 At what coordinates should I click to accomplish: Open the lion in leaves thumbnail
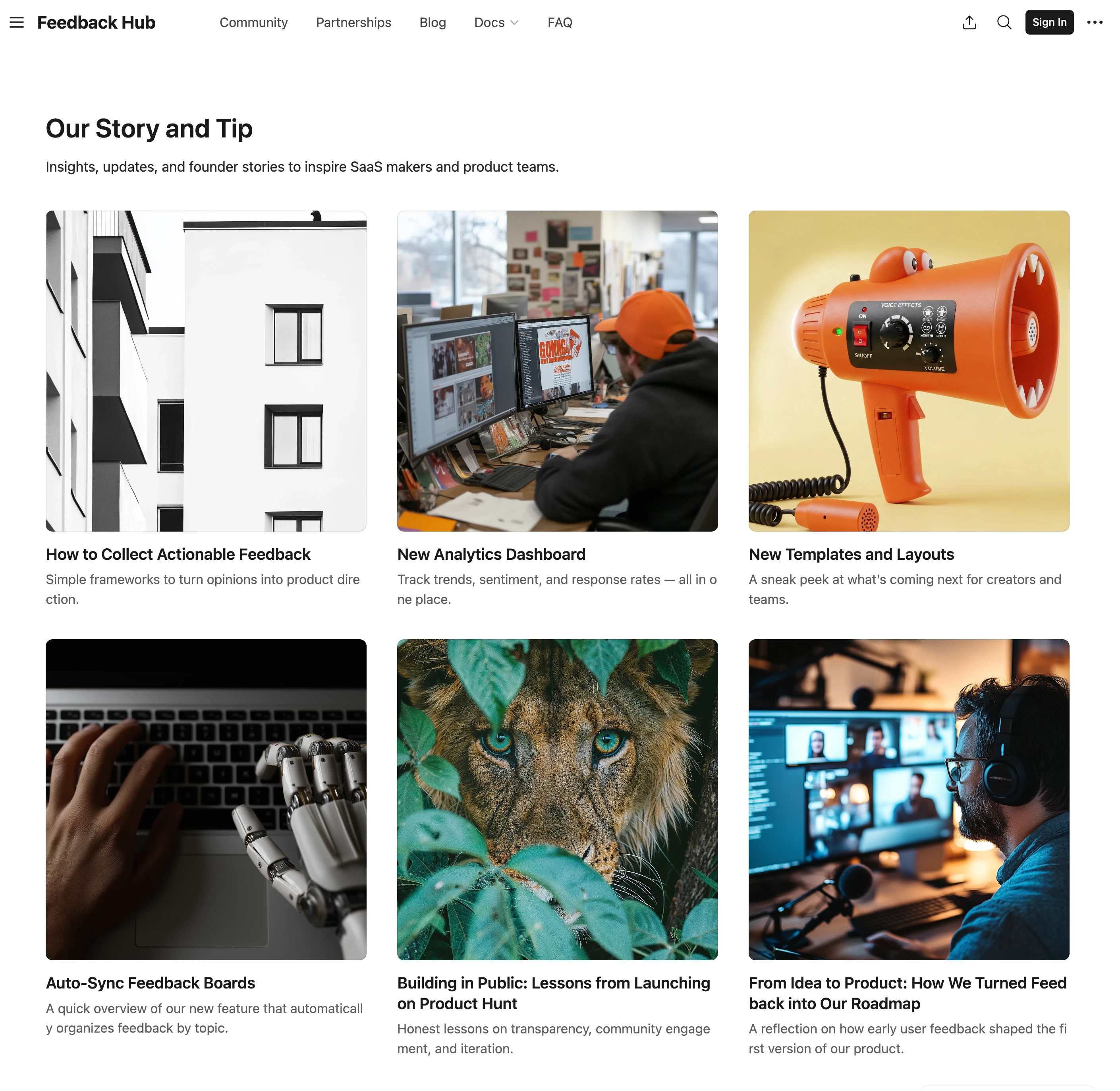[558, 800]
